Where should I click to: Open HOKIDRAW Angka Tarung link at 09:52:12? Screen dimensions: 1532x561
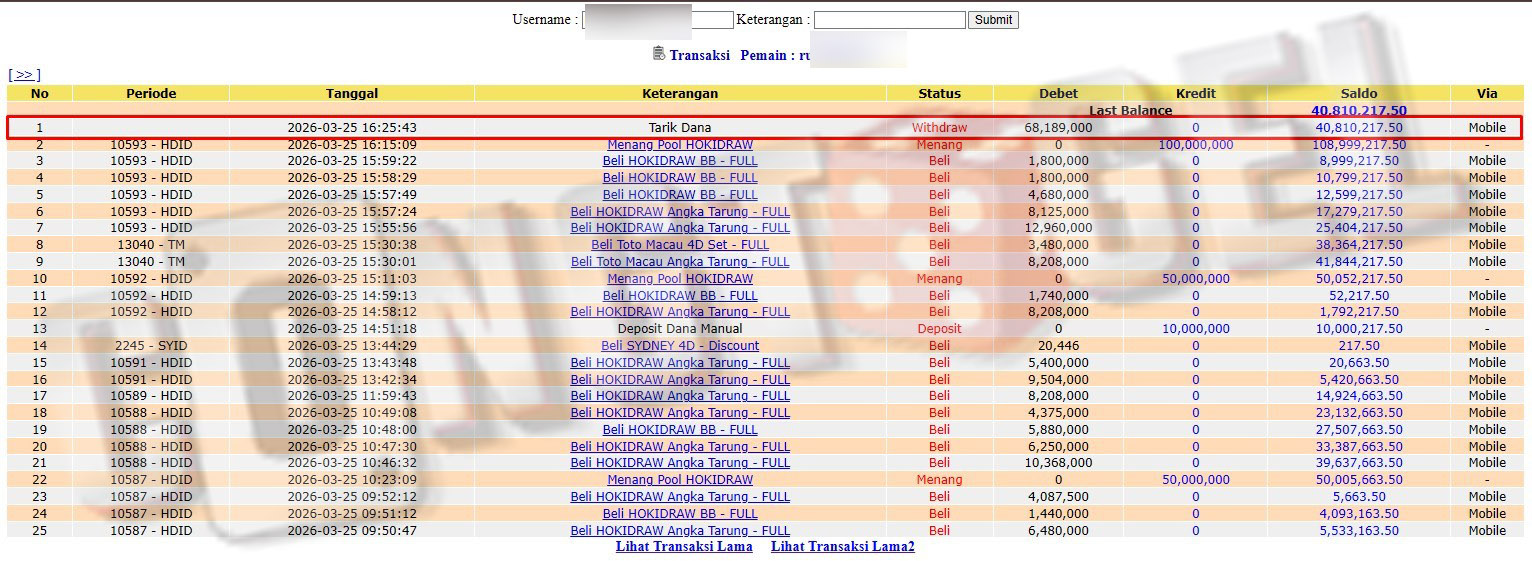680,497
